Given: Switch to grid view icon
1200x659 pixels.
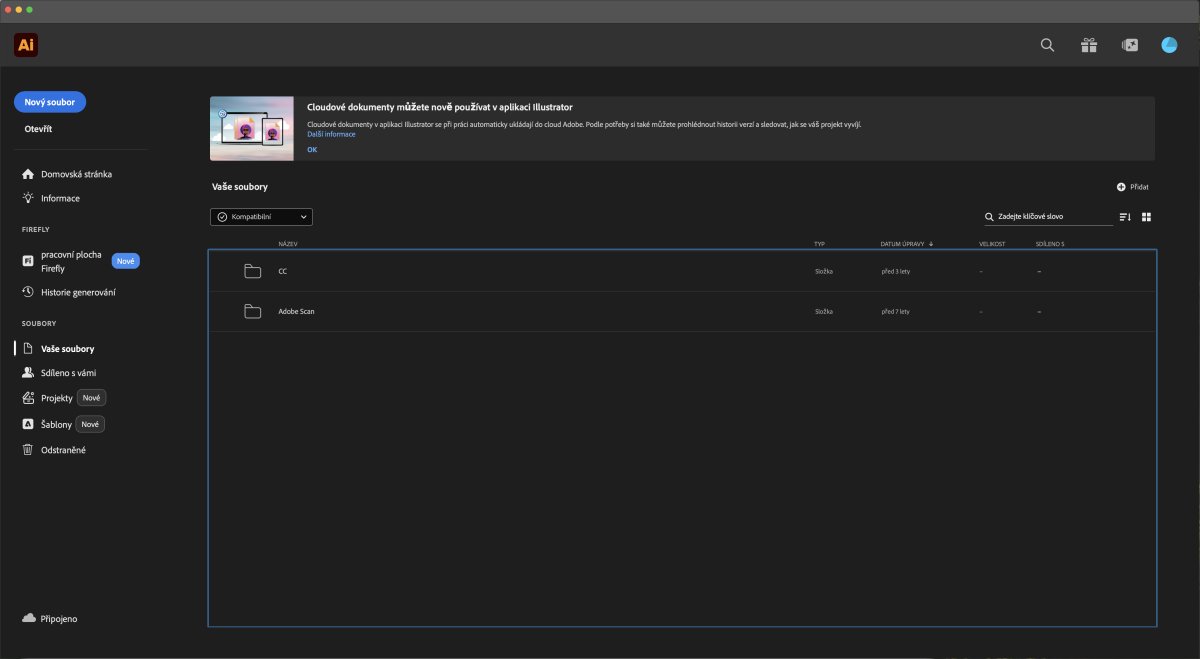Looking at the screenshot, I should tap(1147, 217).
